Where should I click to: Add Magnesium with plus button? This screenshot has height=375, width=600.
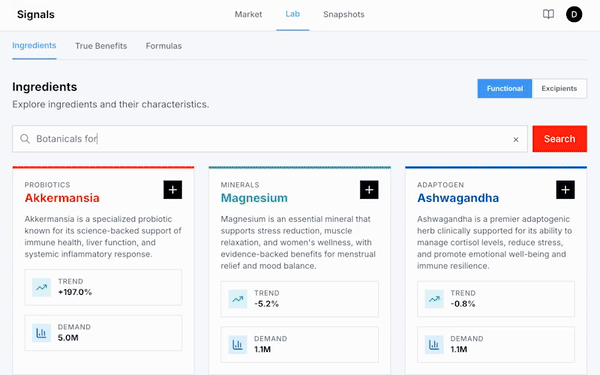pos(369,190)
